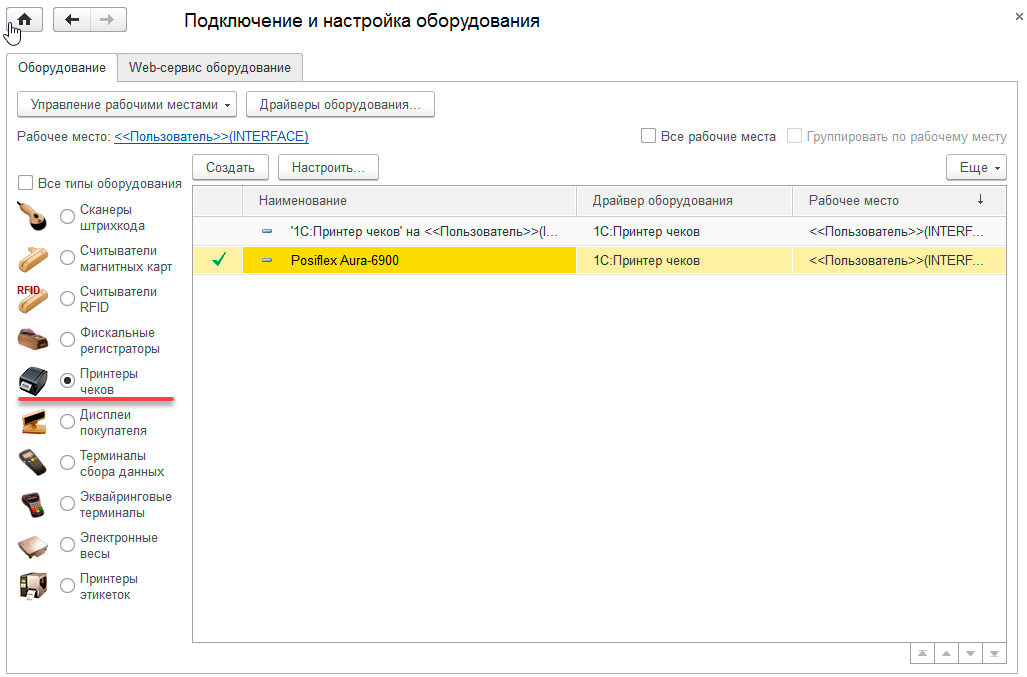Open the <<Пользователь>>(INTERFACE) workplace link
This screenshot has height=677, width=1027.
tap(211, 136)
